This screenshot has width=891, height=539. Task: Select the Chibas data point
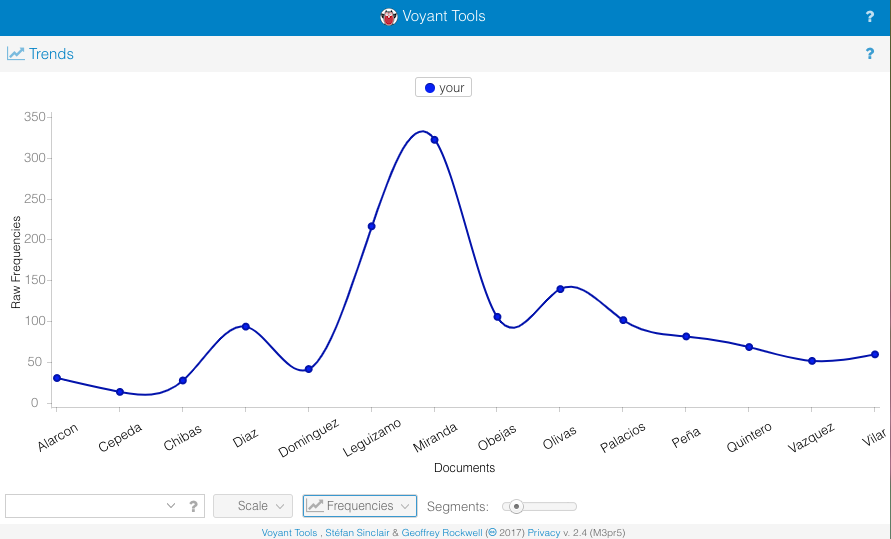(x=183, y=381)
